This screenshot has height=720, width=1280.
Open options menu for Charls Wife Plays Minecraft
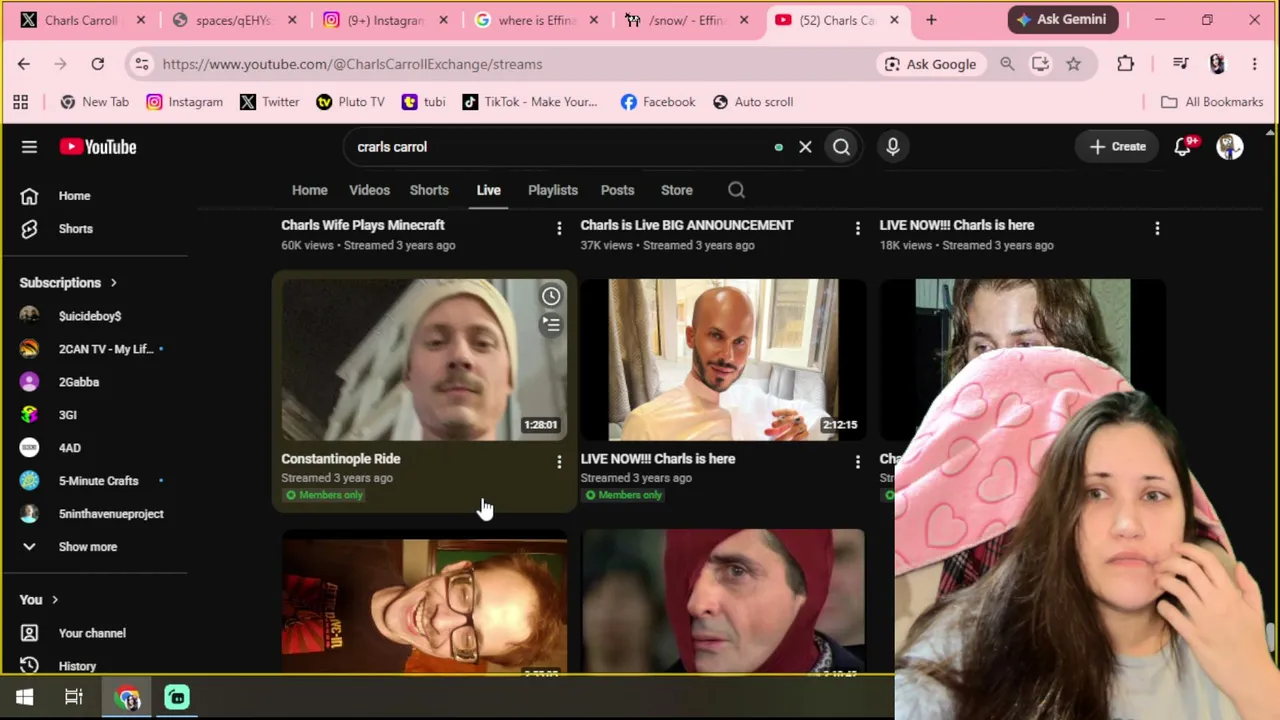click(559, 228)
